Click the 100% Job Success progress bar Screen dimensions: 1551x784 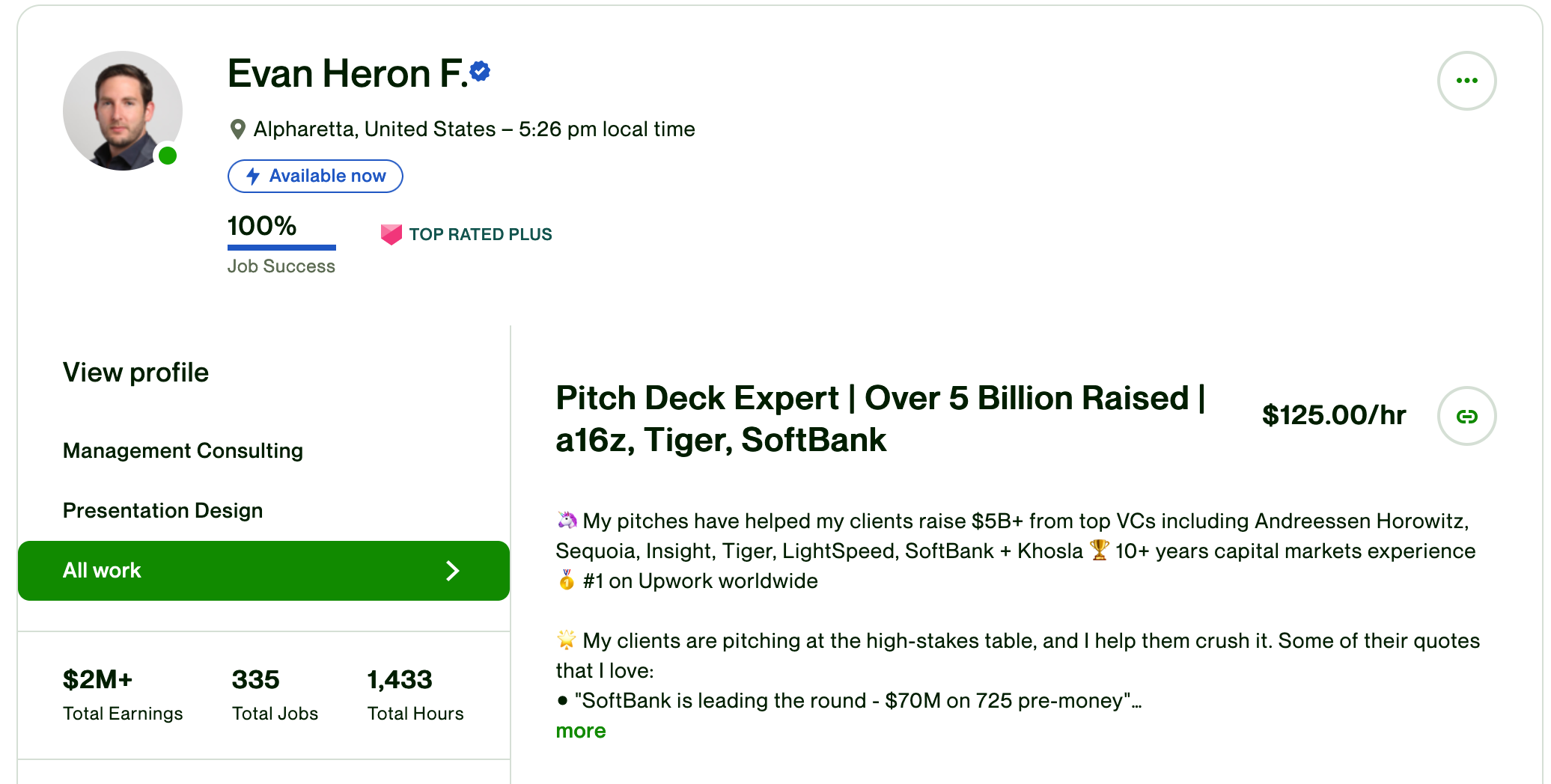(x=281, y=247)
